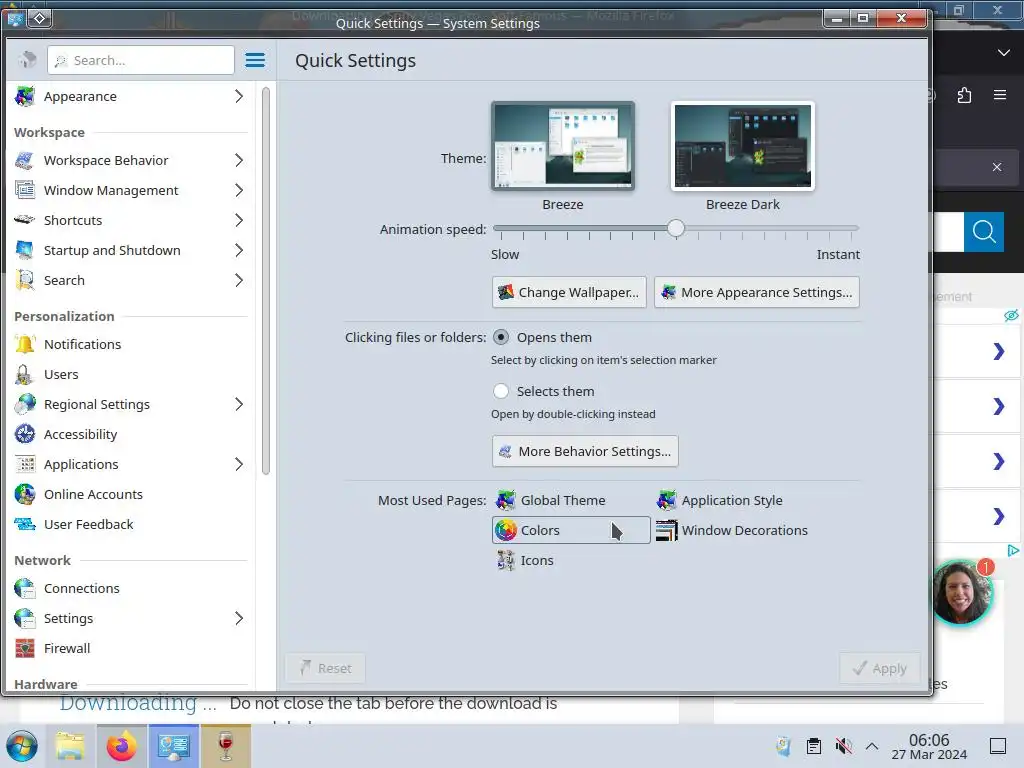Open the hamburger menu beside the search field
Viewport: 1024px width, 768px height.
tap(255, 60)
